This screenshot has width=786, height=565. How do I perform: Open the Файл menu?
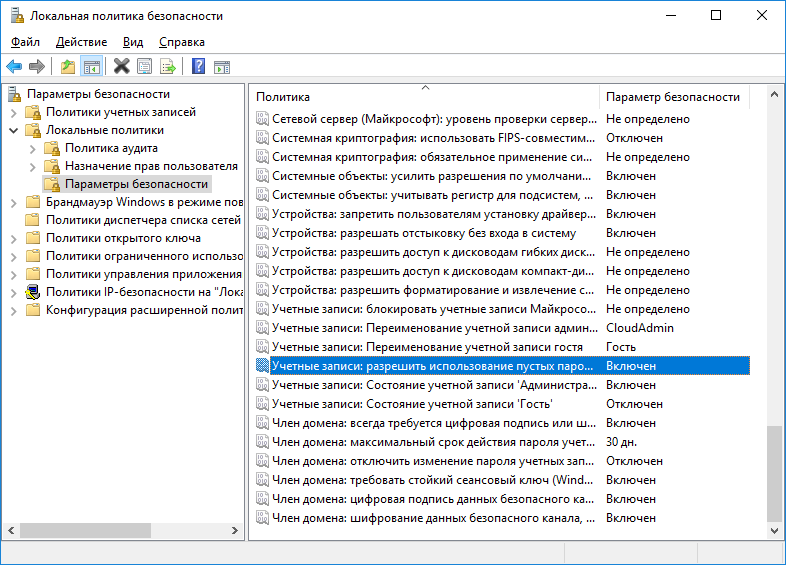coord(25,42)
